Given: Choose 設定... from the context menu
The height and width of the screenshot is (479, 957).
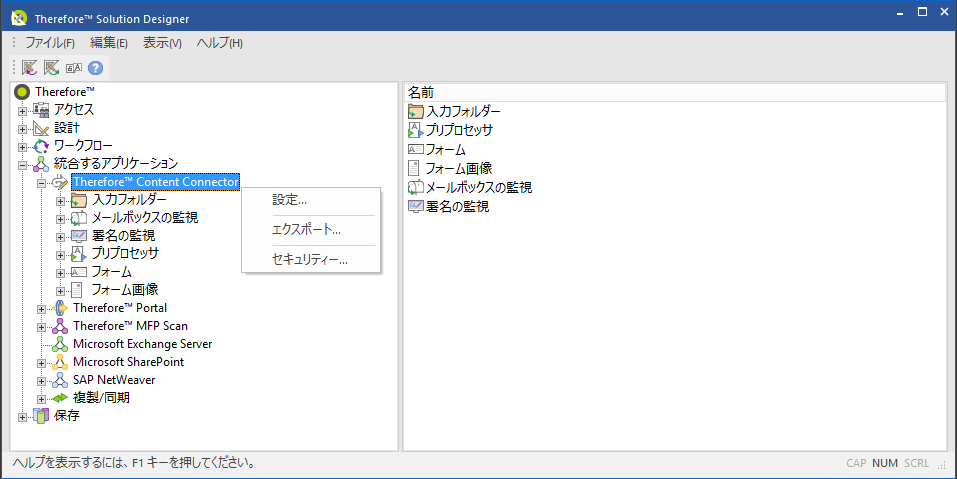Looking at the screenshot, I should [311, 200].
